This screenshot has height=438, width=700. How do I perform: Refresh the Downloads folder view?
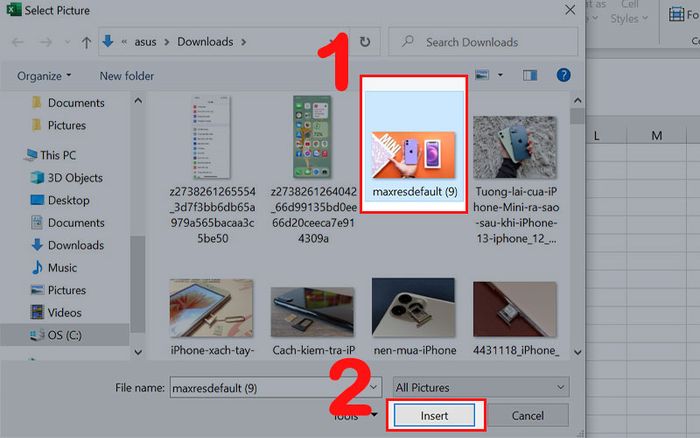[x=365, y=42]
